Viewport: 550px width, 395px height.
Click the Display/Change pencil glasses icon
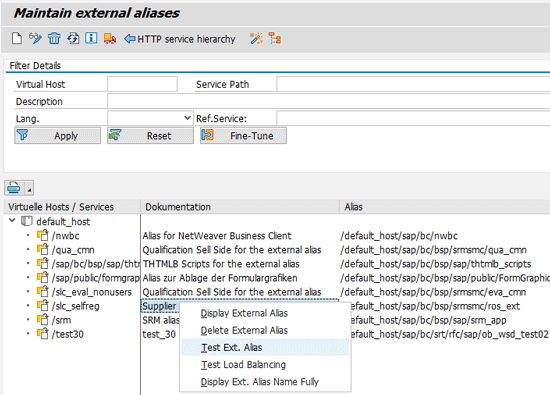point(35,38)
